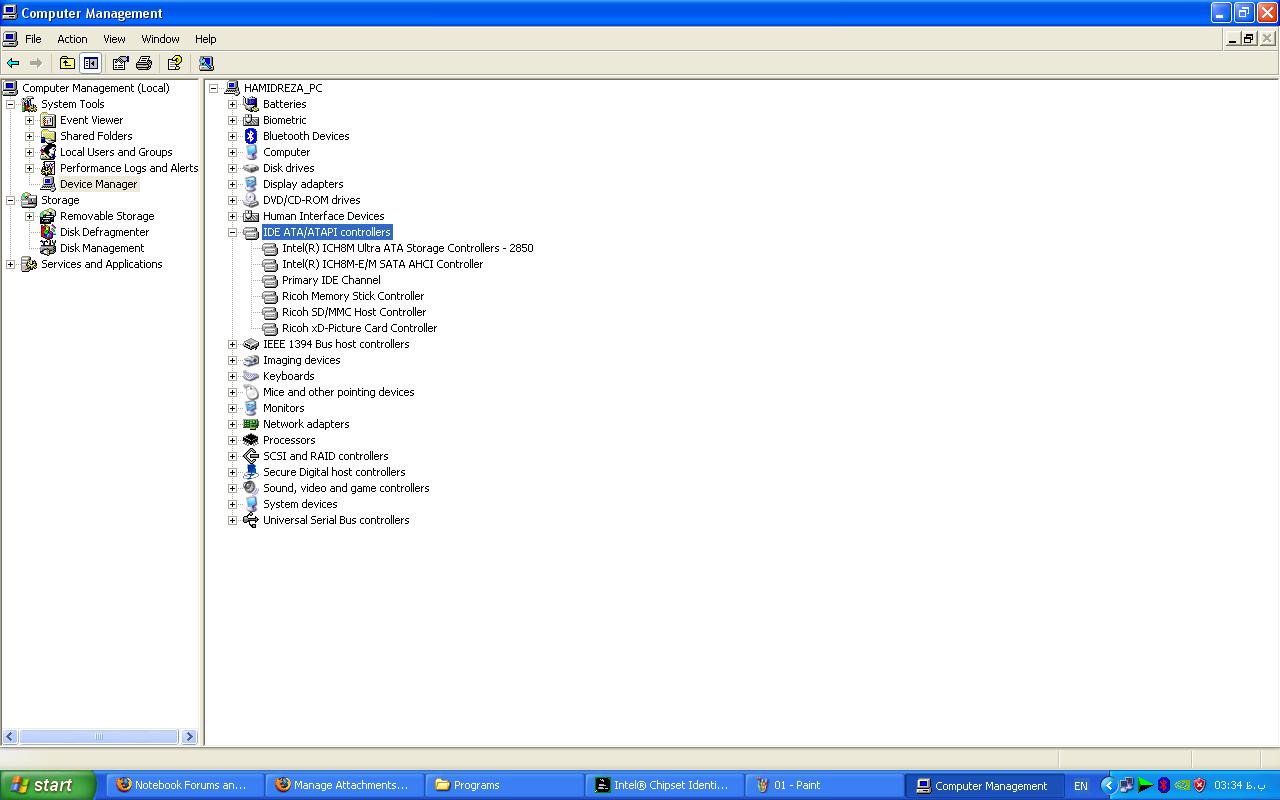The image size is (1280, 800).
Task: Click console tree scrollbar left arrow
Action: (x=10, y=737)
